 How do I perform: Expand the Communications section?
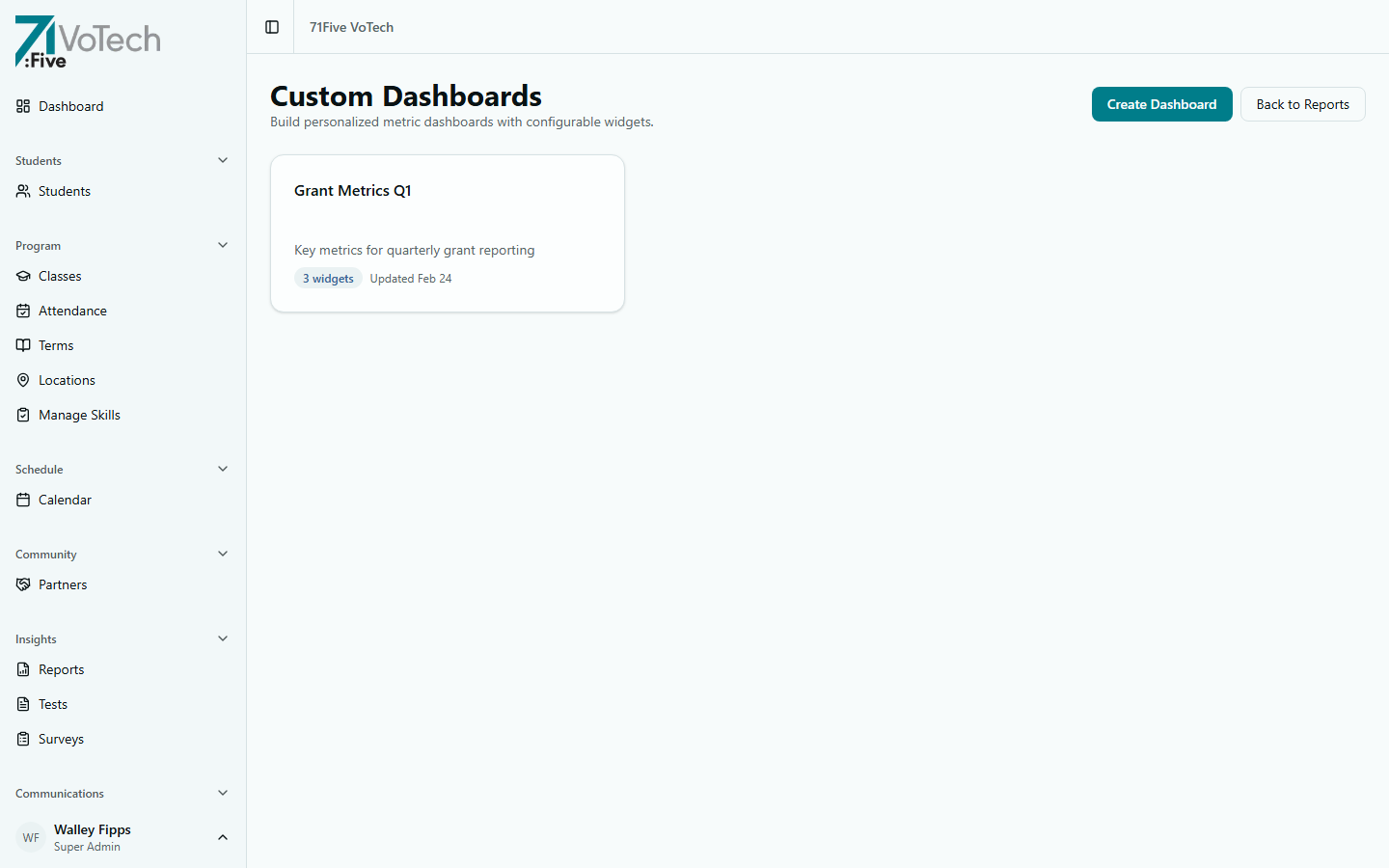click(223, 793)
